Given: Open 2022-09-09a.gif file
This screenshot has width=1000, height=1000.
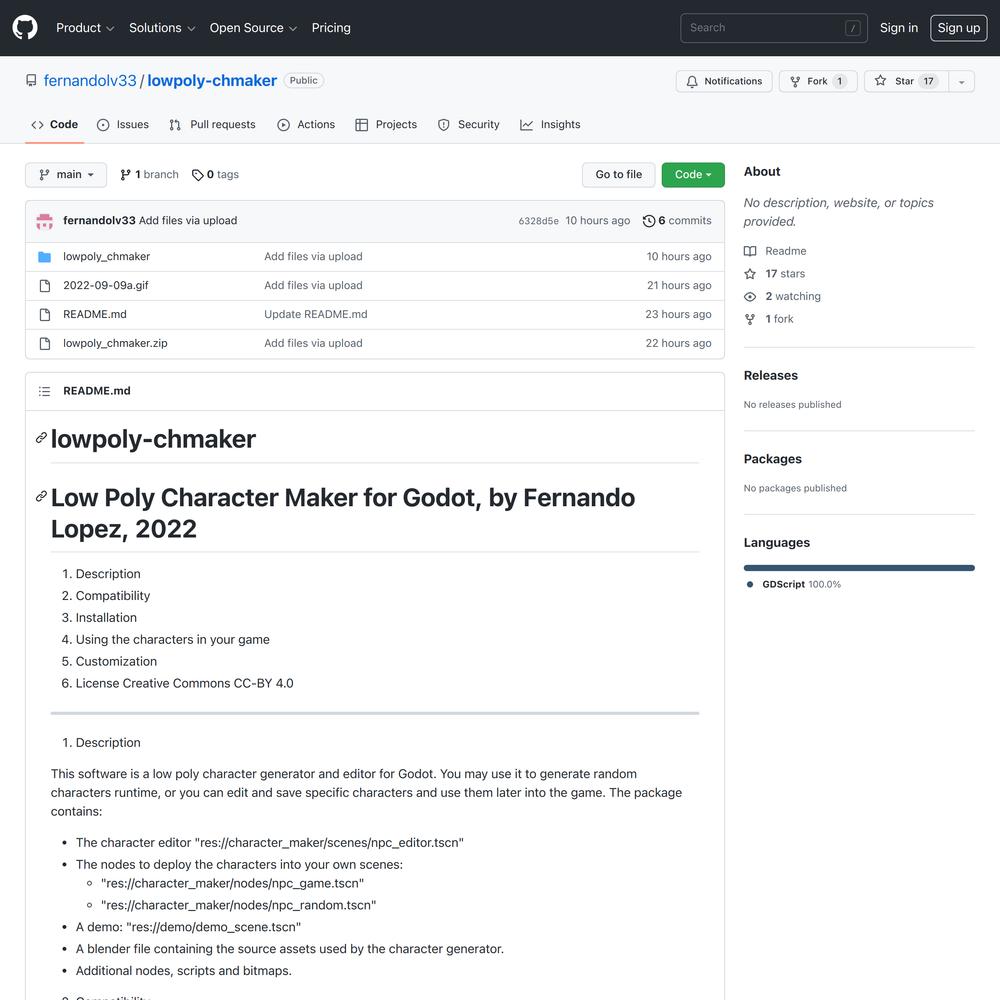Looking at the screenshot, I should tap(106, 286).
